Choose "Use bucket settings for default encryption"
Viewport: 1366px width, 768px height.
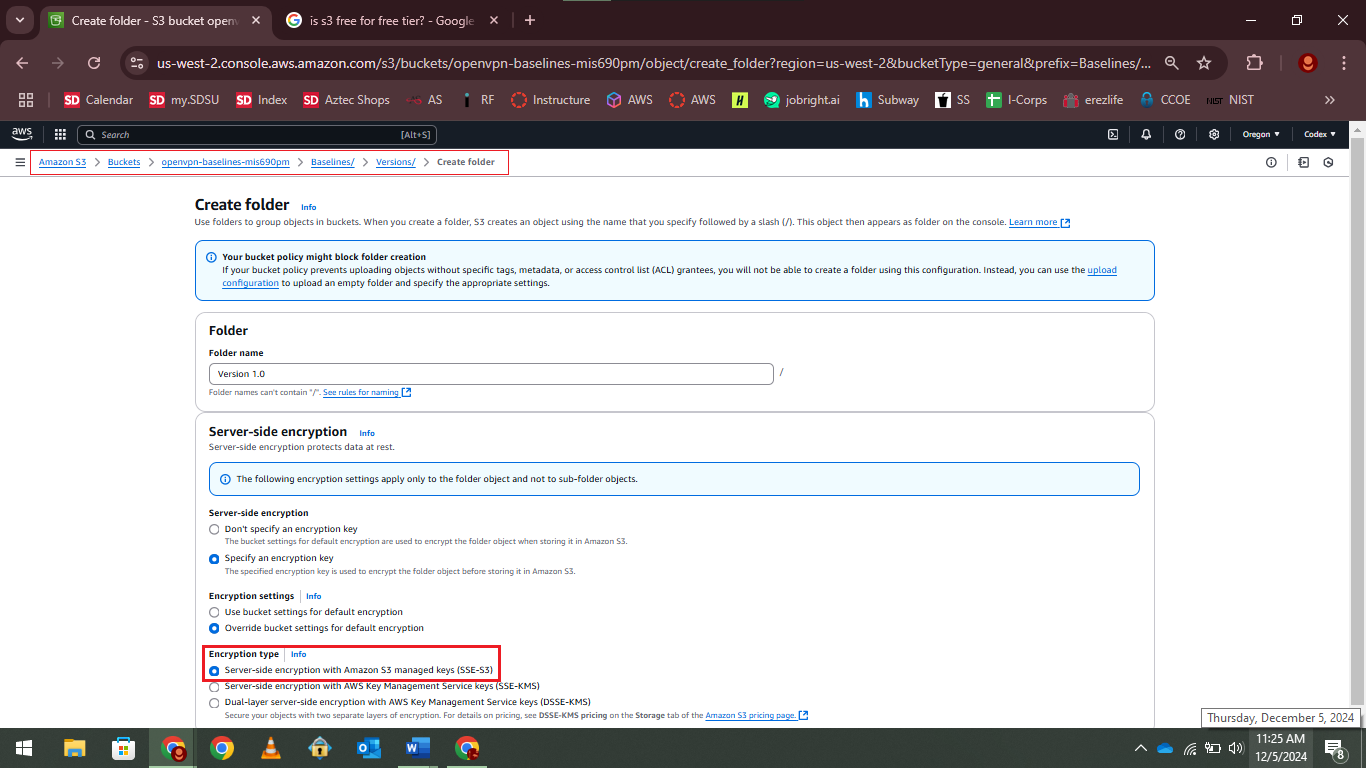coord(214,612)
